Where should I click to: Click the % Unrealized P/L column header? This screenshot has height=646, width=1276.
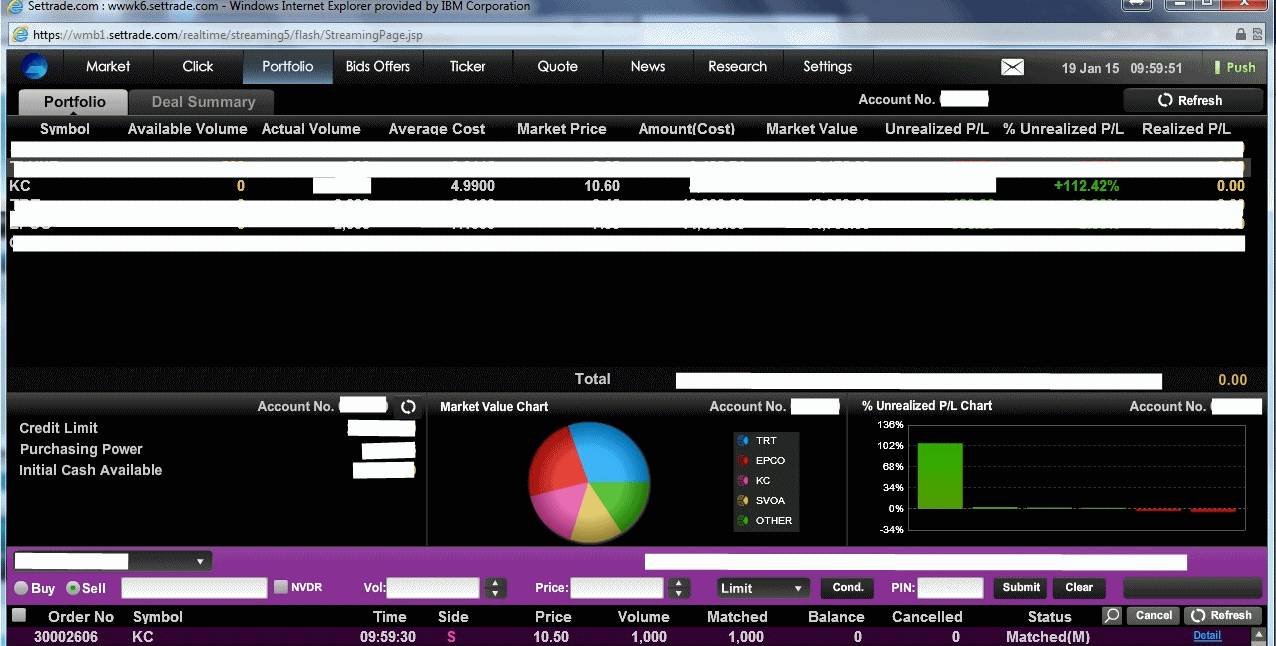click(1063, 129)
